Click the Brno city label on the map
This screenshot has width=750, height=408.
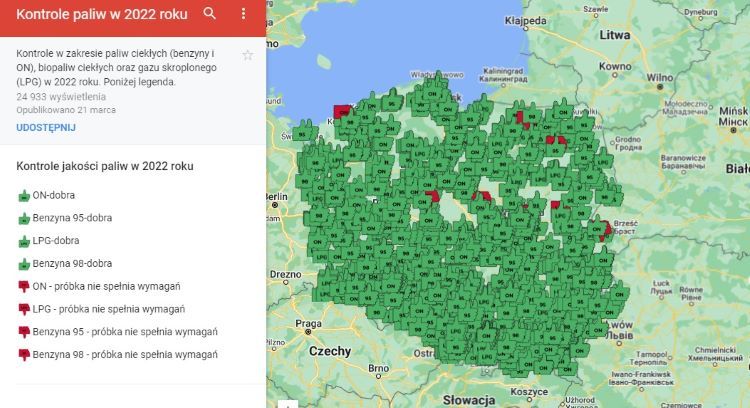point(378,368)
